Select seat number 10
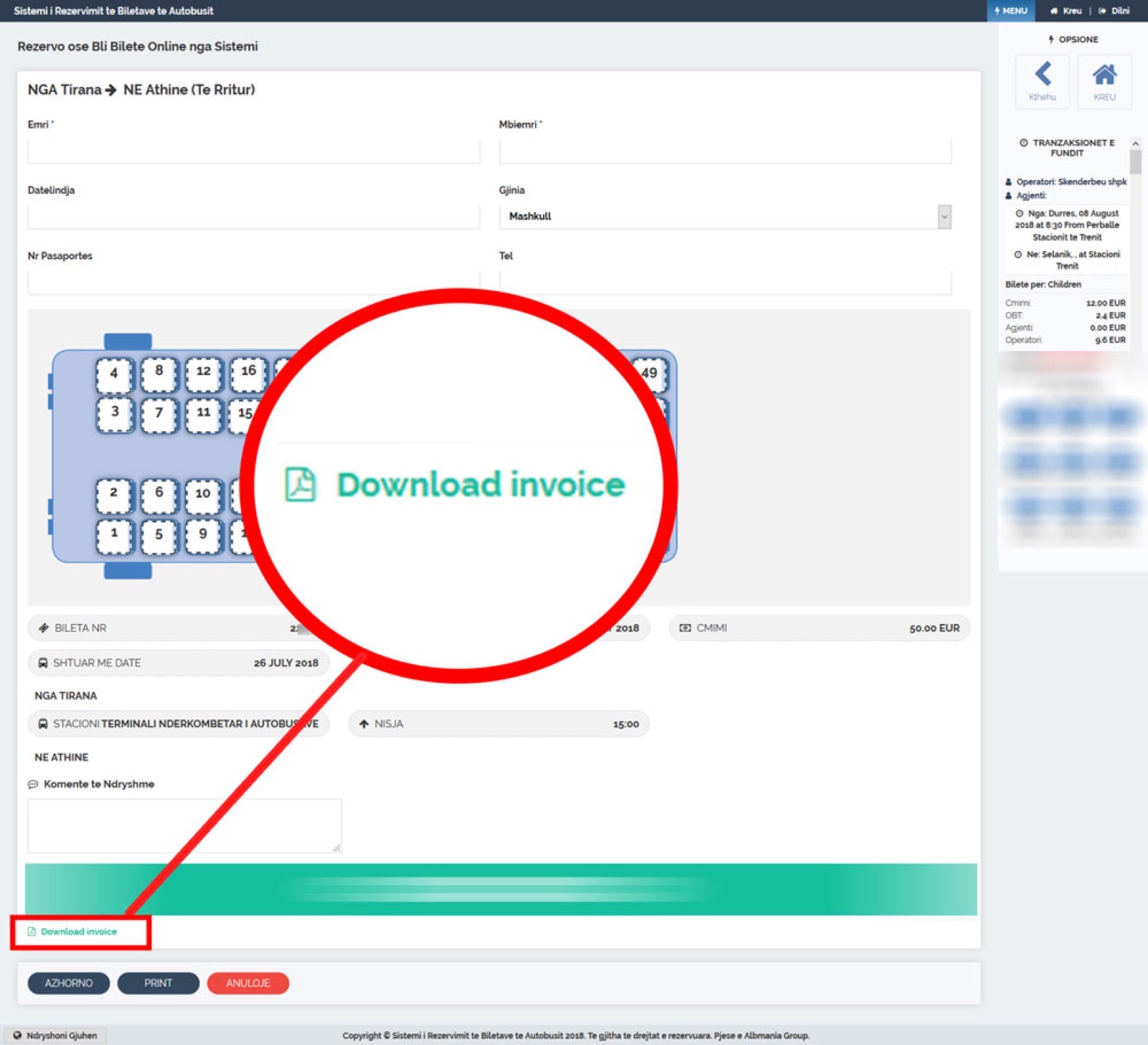 [x=203, y=496]
